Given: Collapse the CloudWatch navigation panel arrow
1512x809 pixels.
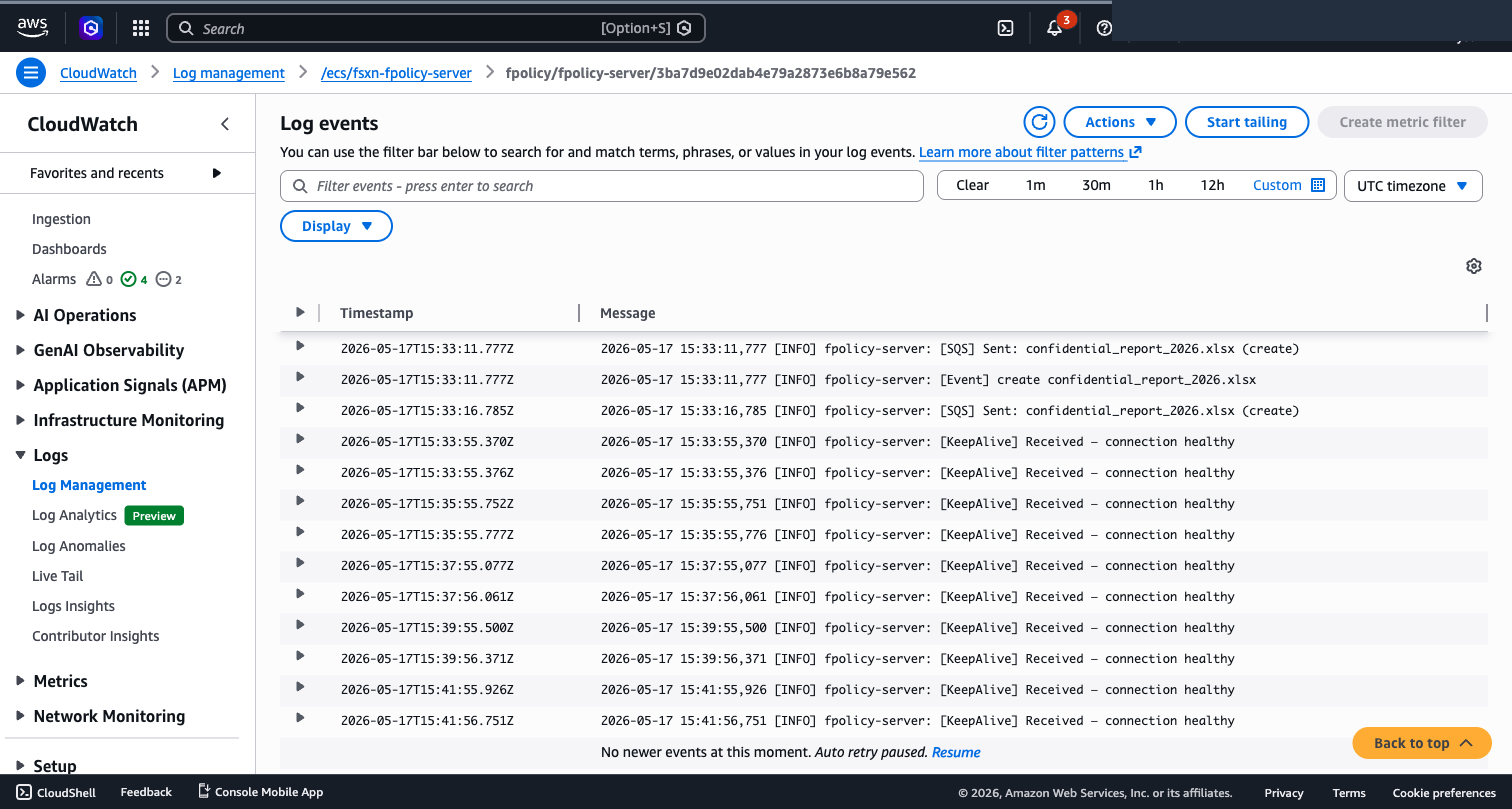Looking at the screenshot, I should tap(225, 124).
